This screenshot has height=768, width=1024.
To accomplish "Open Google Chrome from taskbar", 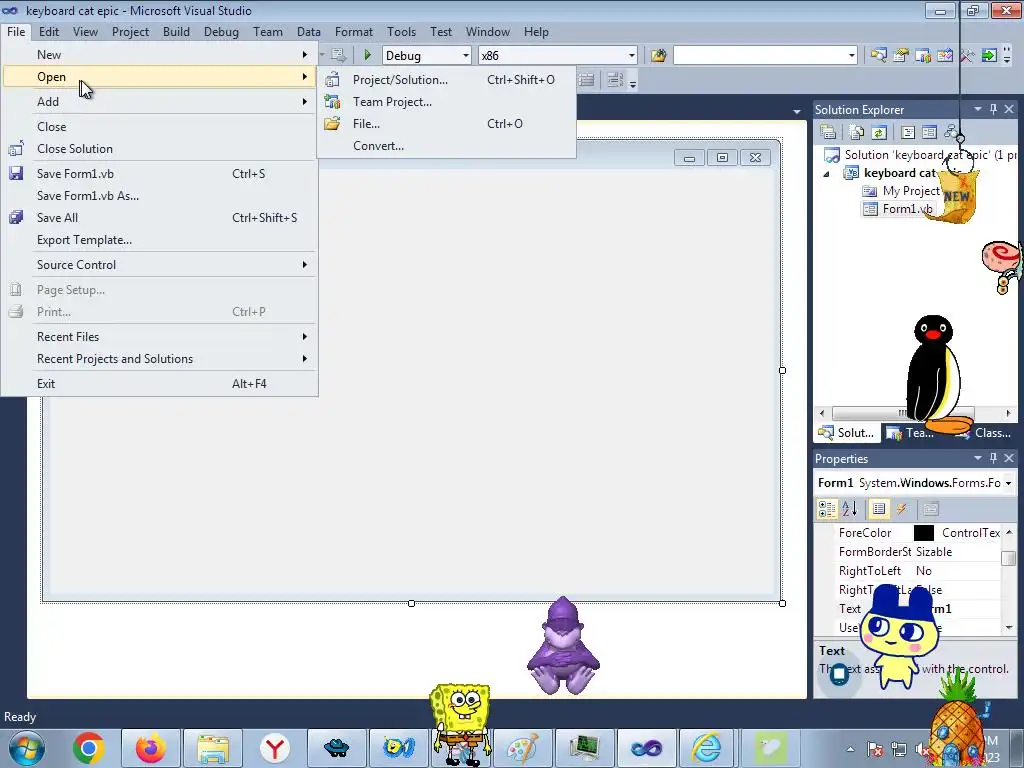I will coord(88,748).
